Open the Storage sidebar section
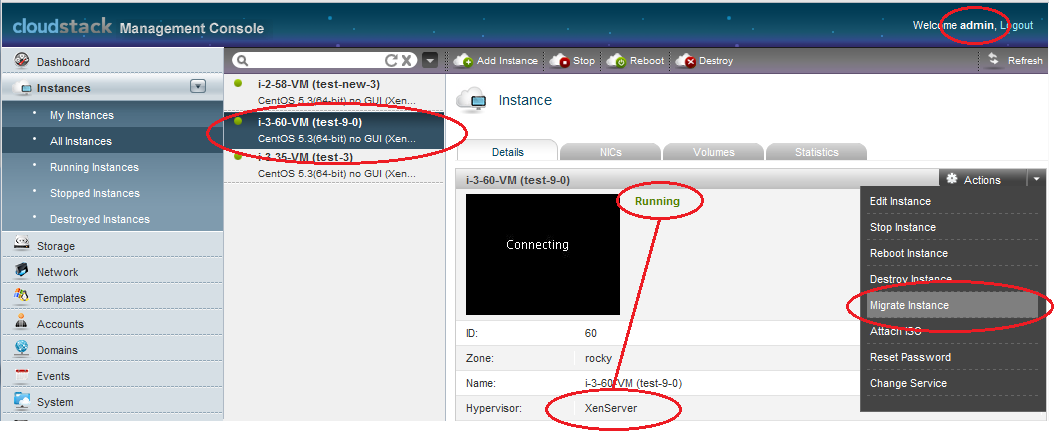Screen dimensions: 1059x437 click(56, 246)
